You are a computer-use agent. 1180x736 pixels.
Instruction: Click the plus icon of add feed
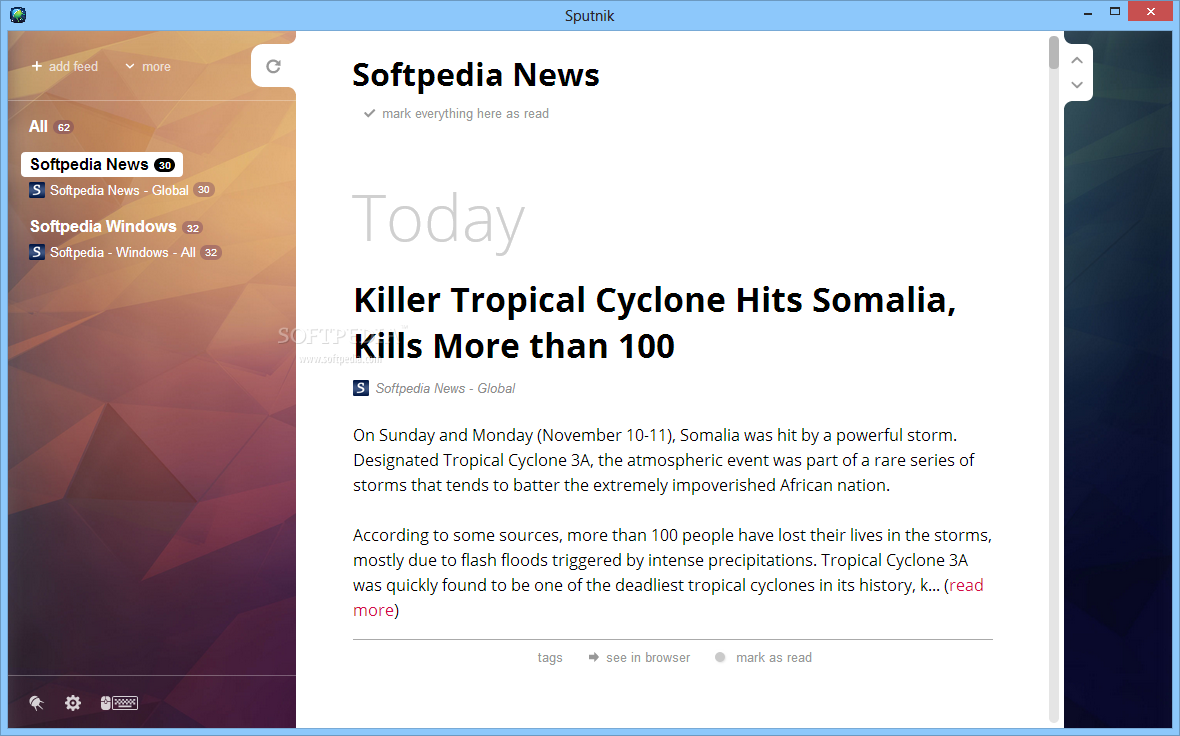[x=36, y=66]
